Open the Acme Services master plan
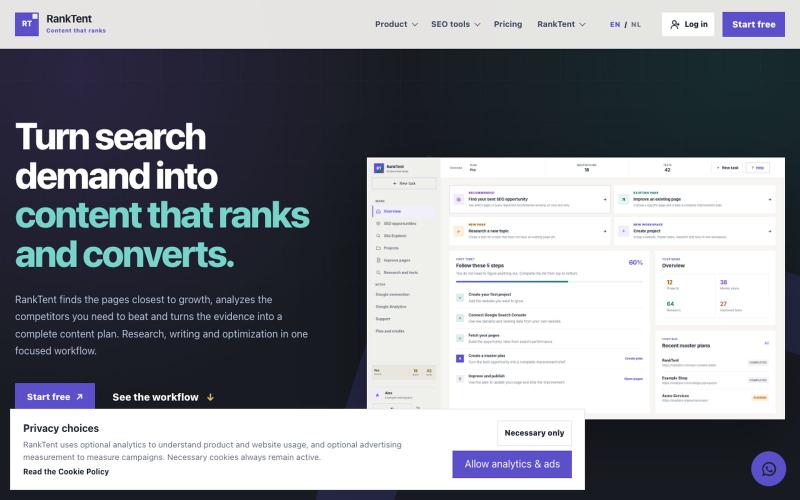Viewport: 800px width, 500px height. (x=715, y=398)
